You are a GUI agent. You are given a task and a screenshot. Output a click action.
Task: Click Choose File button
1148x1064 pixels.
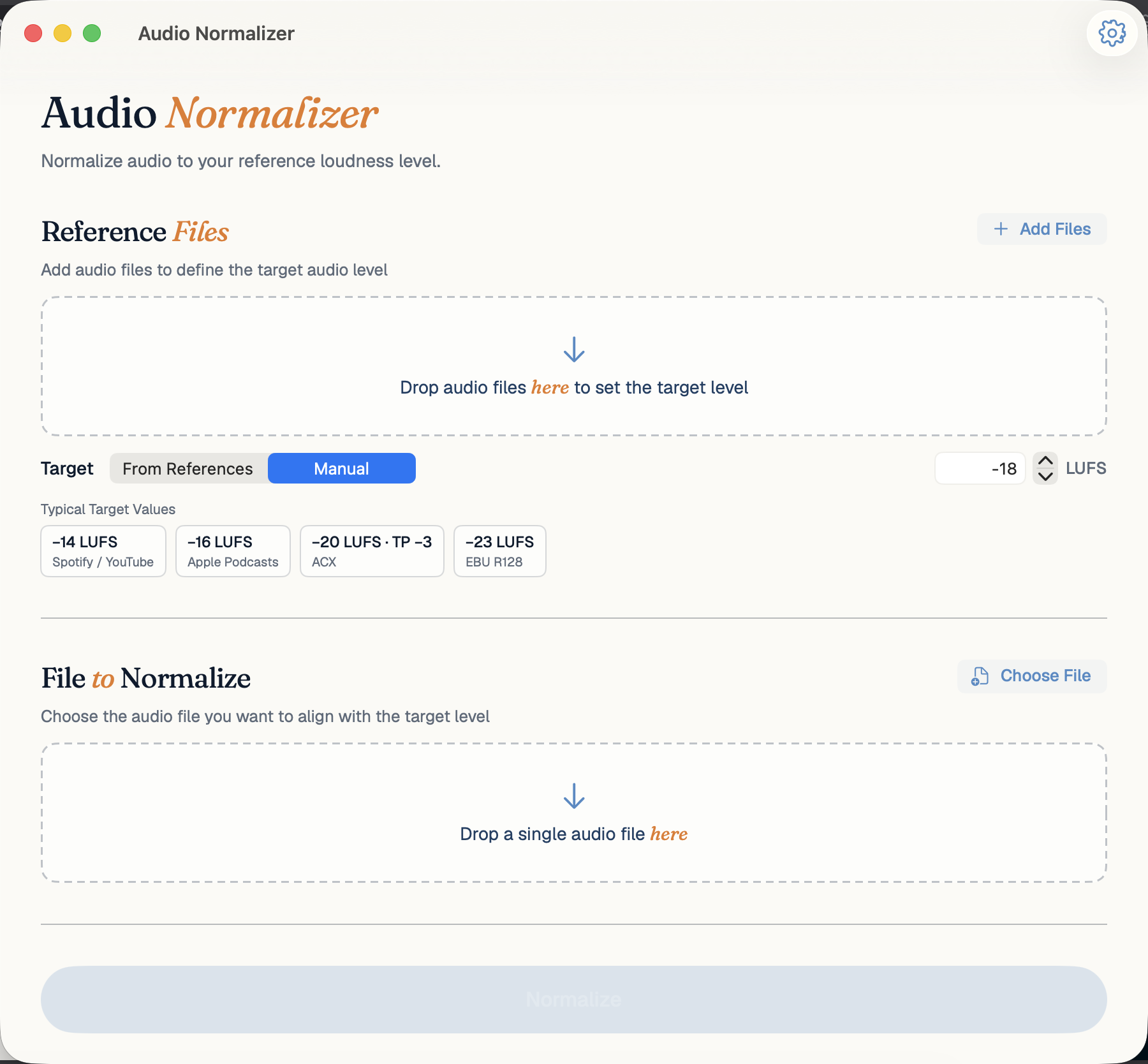click(1032, 676)
